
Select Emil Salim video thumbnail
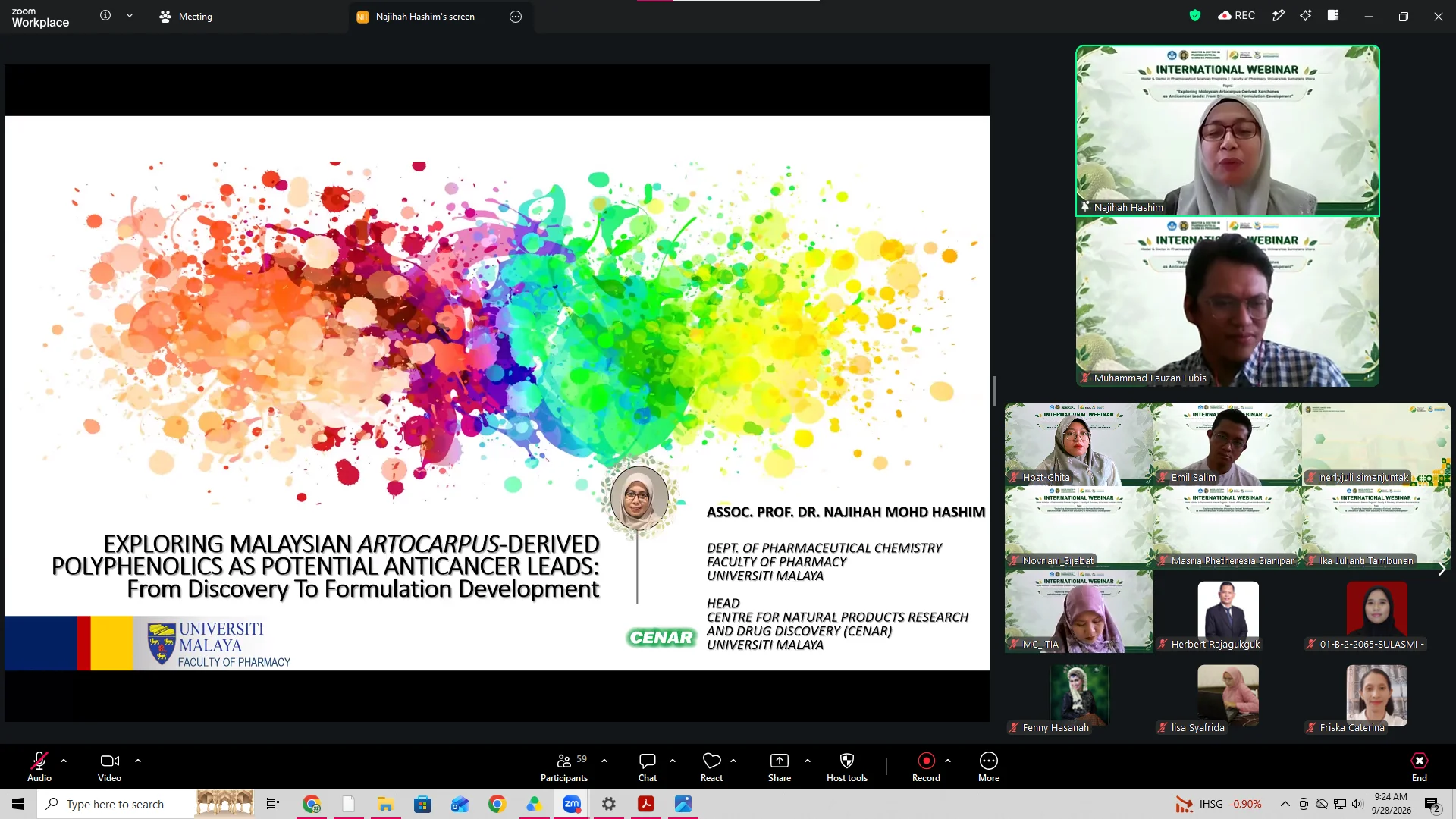pyautogui.click(x=1227, y=444)
